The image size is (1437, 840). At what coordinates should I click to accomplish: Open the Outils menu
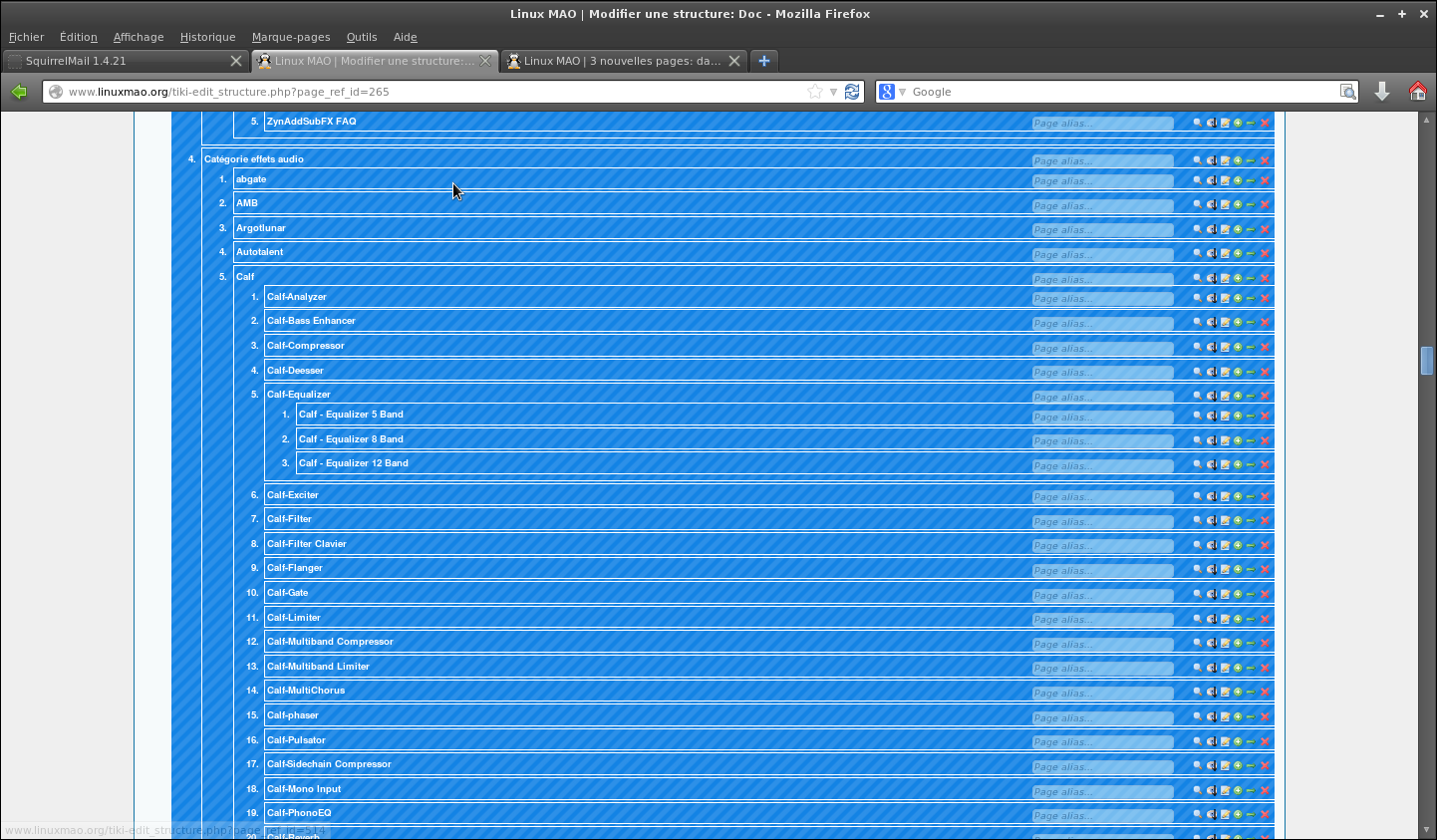coord(362,37)
